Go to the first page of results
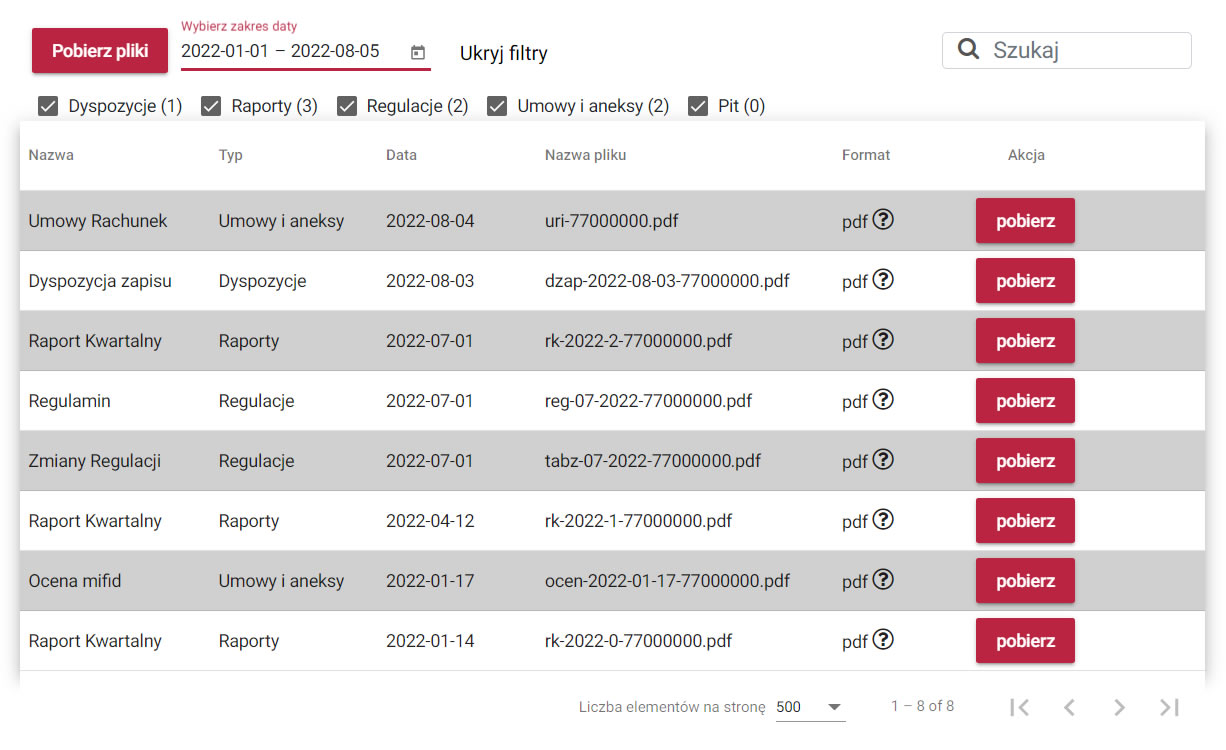The width and height of the screenshot is (1226, 750). click(1019, 707)
